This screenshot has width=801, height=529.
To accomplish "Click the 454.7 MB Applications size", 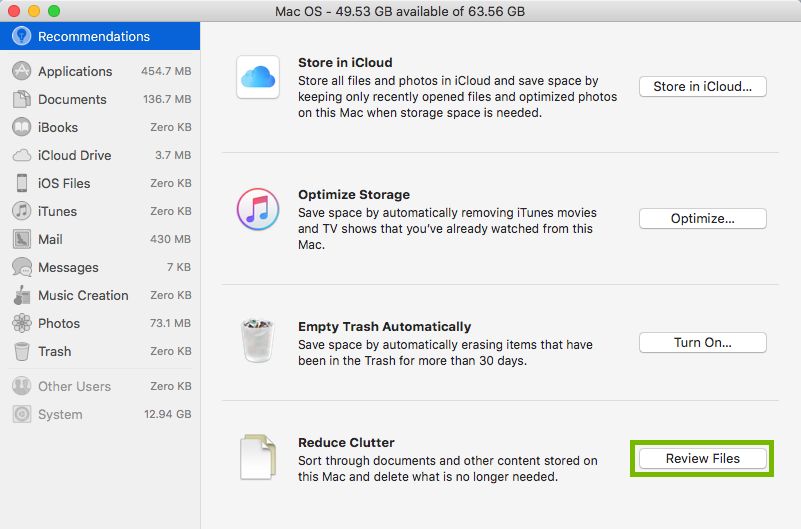I will point(166,71).
